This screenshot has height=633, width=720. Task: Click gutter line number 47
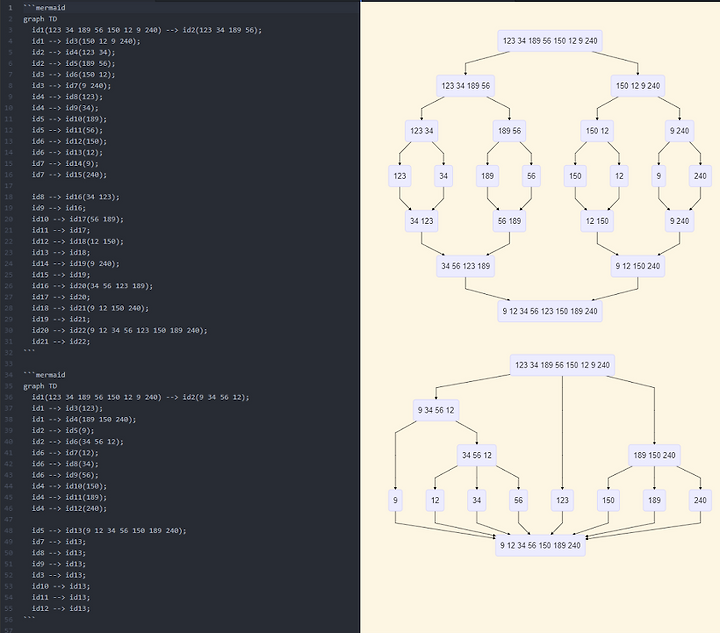point(10,520)
